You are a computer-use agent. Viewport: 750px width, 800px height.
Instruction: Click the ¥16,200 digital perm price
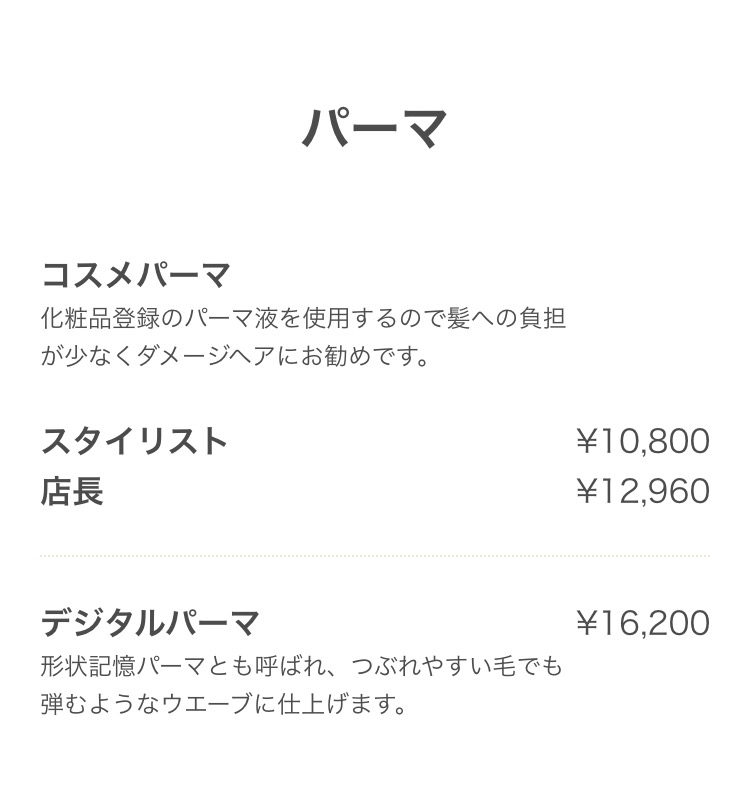coord(643,623)
